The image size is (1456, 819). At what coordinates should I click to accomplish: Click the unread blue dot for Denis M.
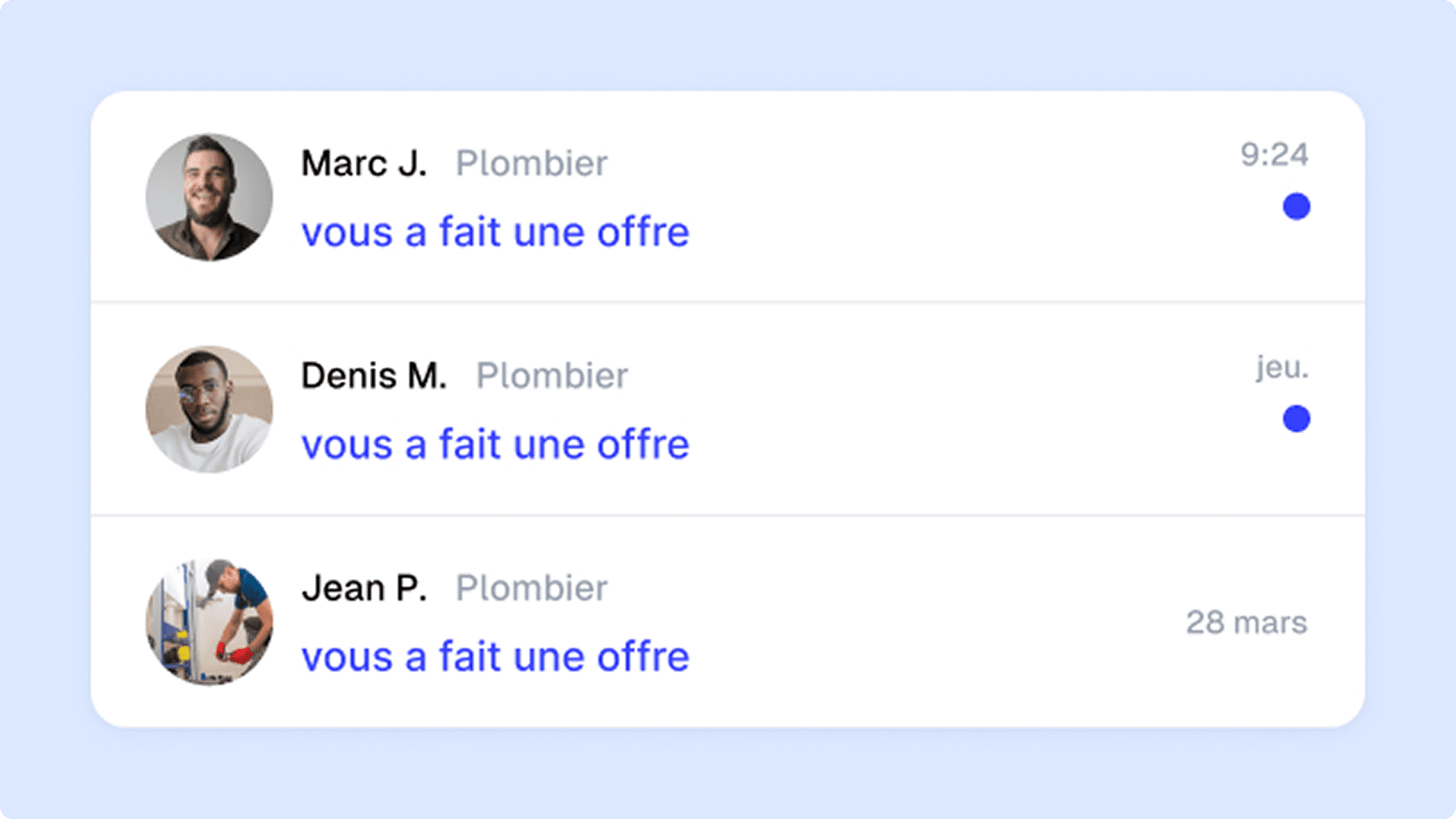[x=1296, y=419]
